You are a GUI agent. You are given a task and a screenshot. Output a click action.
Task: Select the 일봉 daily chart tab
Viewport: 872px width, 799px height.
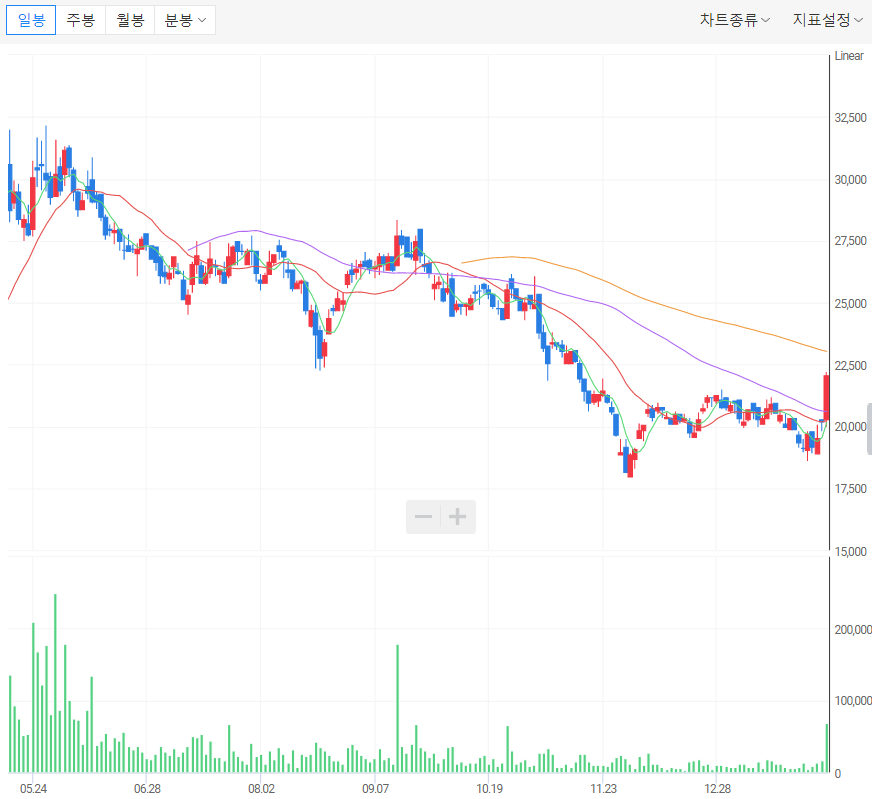point(31,20)
